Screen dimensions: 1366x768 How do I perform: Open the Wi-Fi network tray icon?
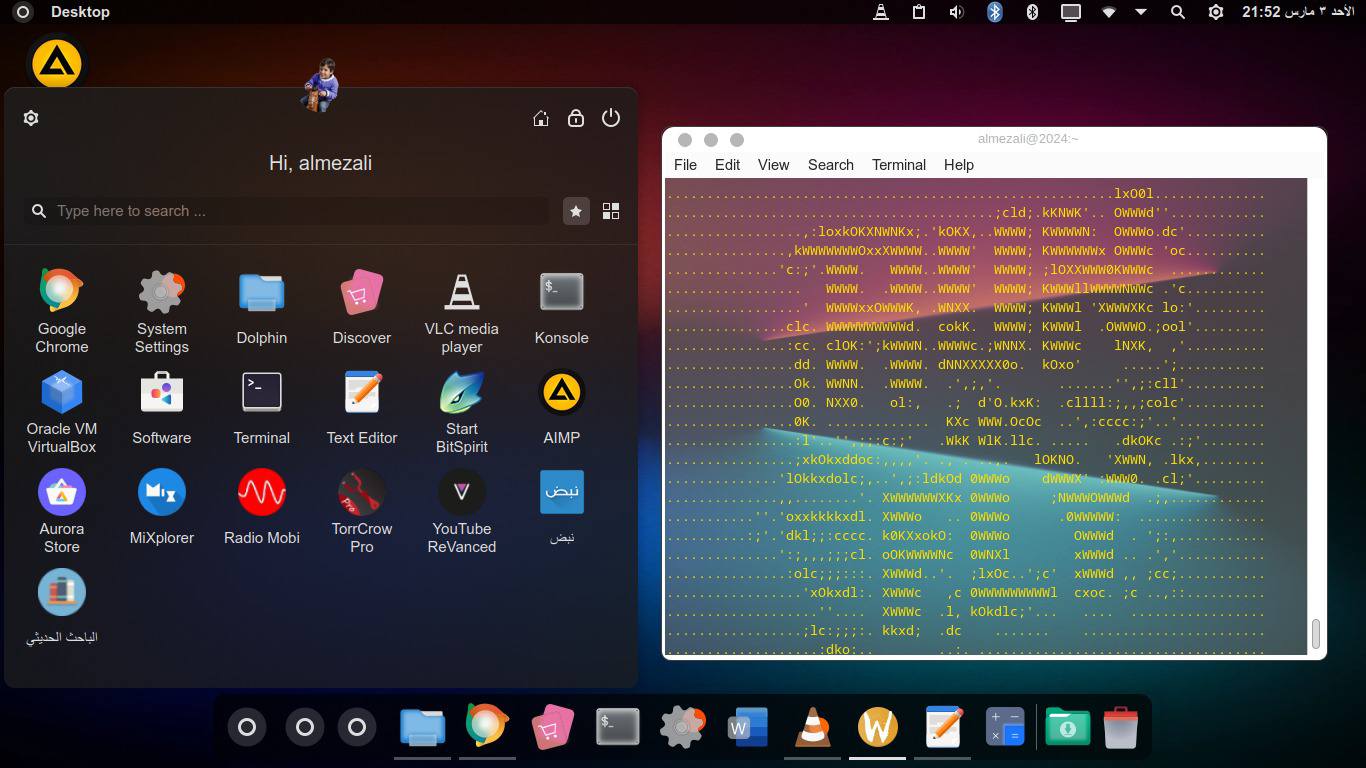[1109, 12]
